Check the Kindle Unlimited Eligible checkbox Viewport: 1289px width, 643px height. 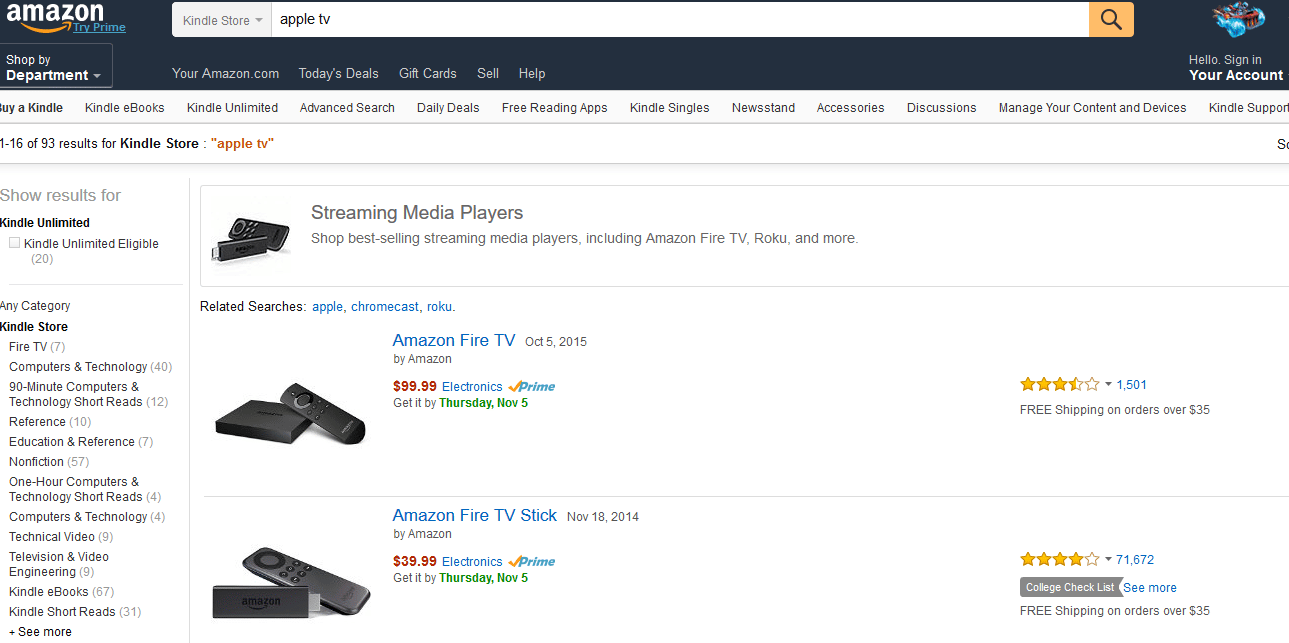click(x=15, y=243)
